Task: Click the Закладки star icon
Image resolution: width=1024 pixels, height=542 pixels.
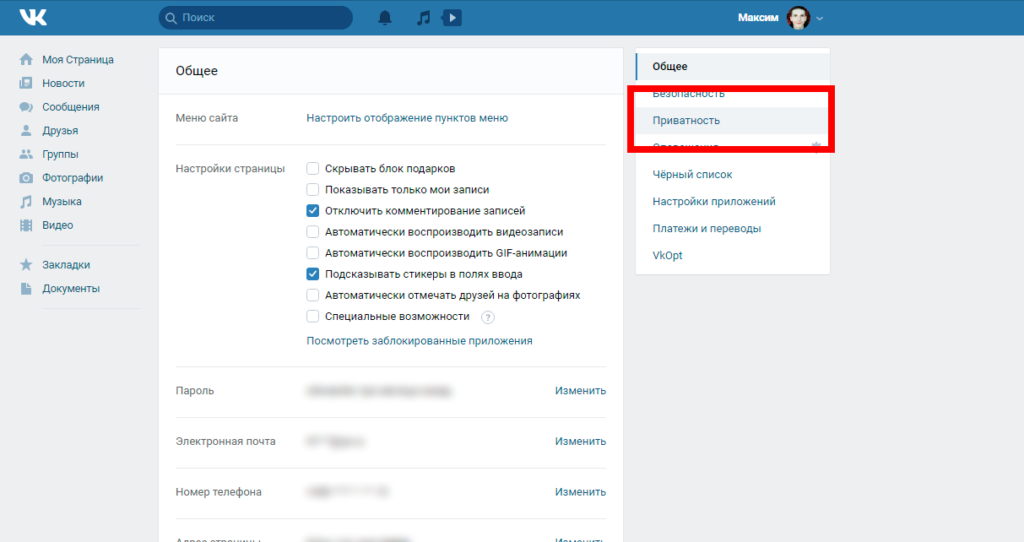Action: (x=26, y=264)
